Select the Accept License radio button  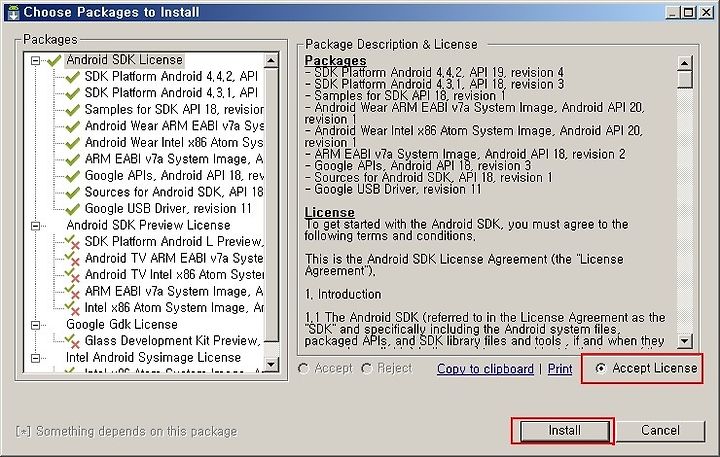(x=601, y=368)
